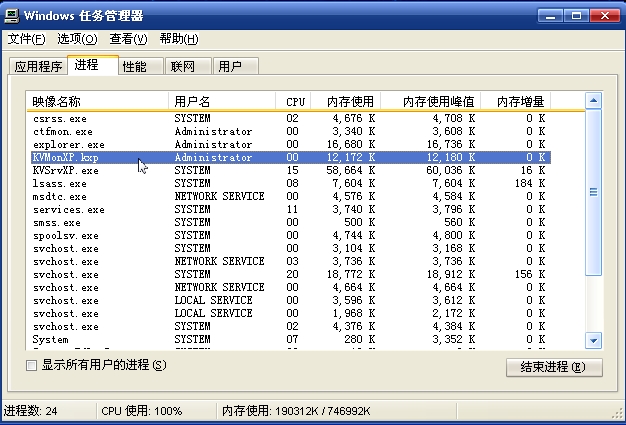Select svchost.exe using 1,968 K memory

tap(289, 313)
